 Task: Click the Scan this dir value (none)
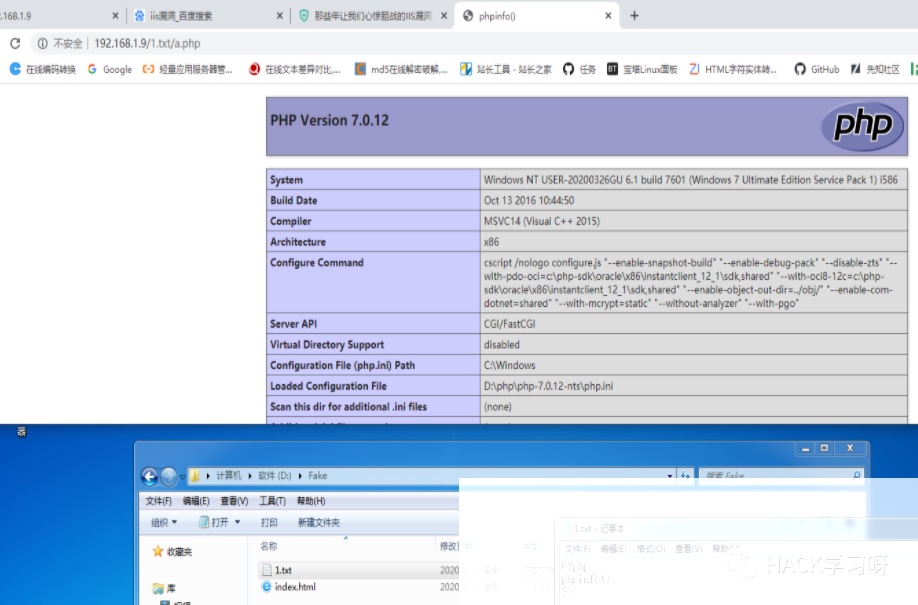(498, 406)
